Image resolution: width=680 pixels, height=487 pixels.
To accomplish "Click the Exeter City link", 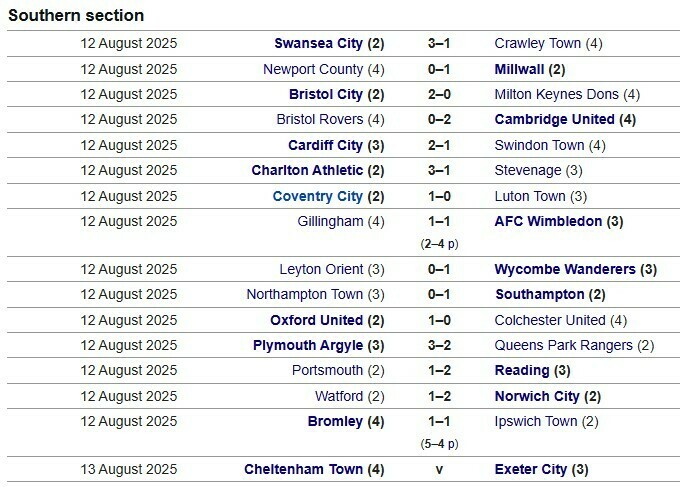I will point(531,469).
